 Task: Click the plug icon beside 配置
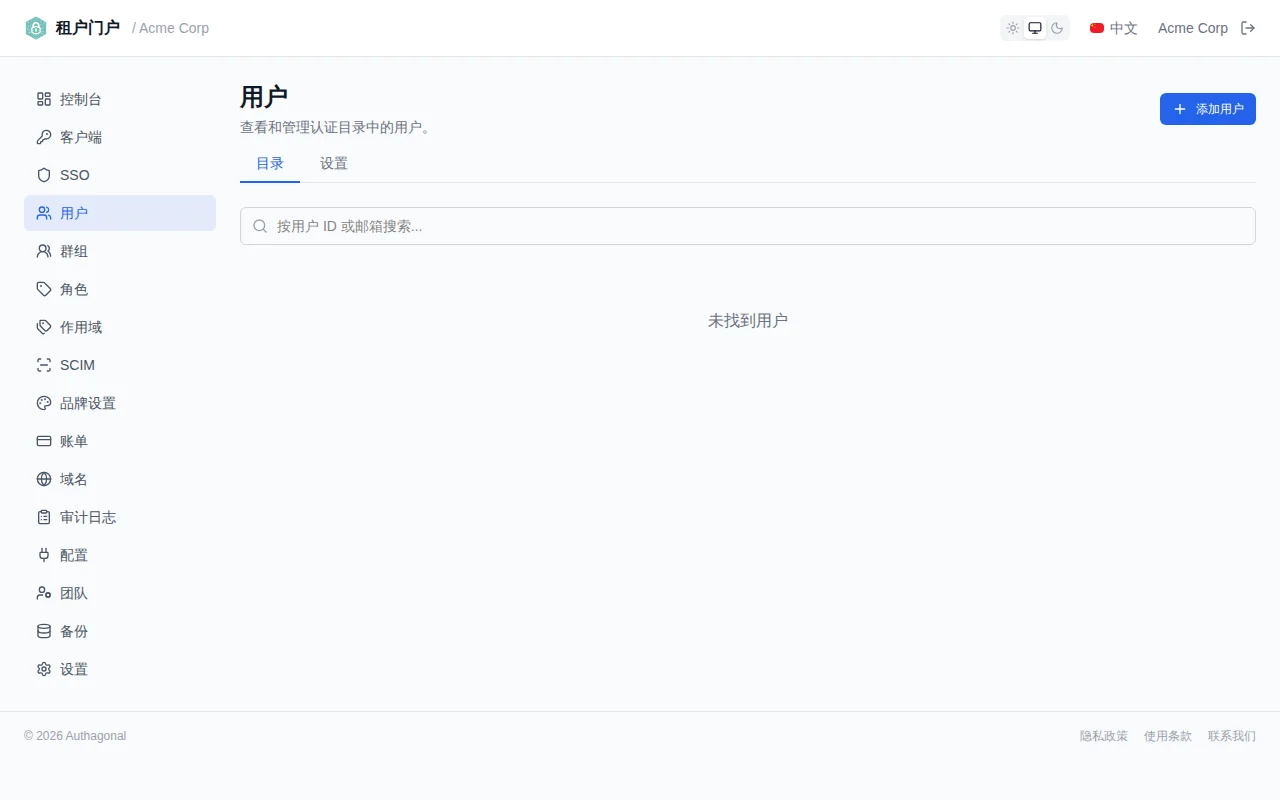44,555
